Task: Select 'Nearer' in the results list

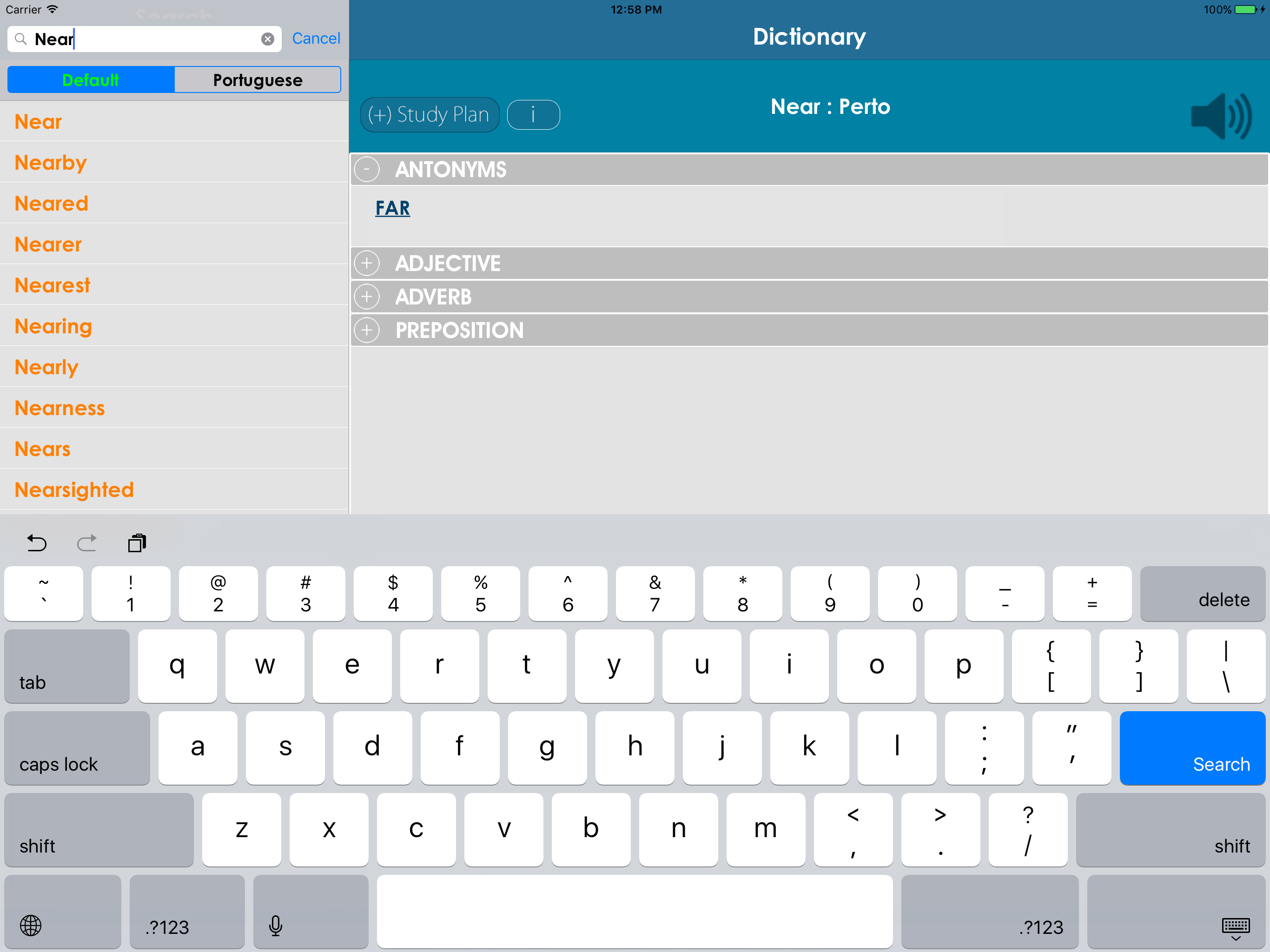Action: coord(174,244)
